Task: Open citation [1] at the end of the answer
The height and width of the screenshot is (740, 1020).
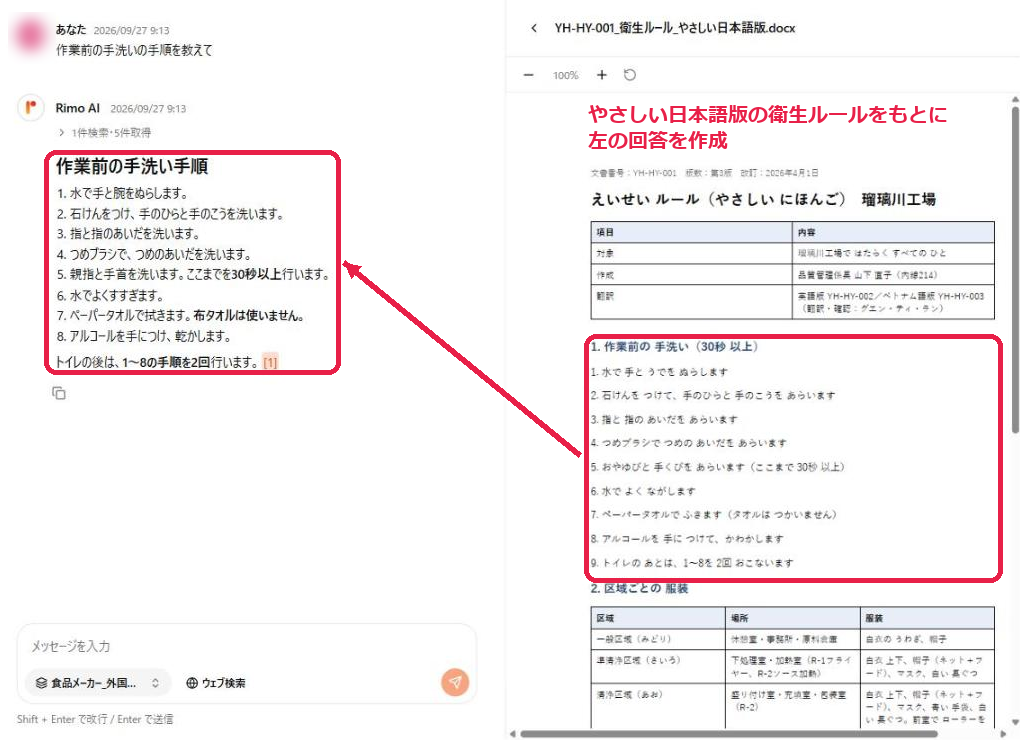Action: coord(270,362)
